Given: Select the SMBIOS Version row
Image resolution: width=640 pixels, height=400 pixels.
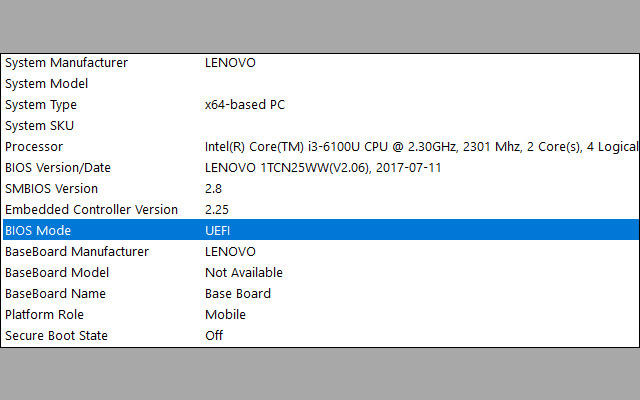Looking at the screenshot, I should pos(321,189).
